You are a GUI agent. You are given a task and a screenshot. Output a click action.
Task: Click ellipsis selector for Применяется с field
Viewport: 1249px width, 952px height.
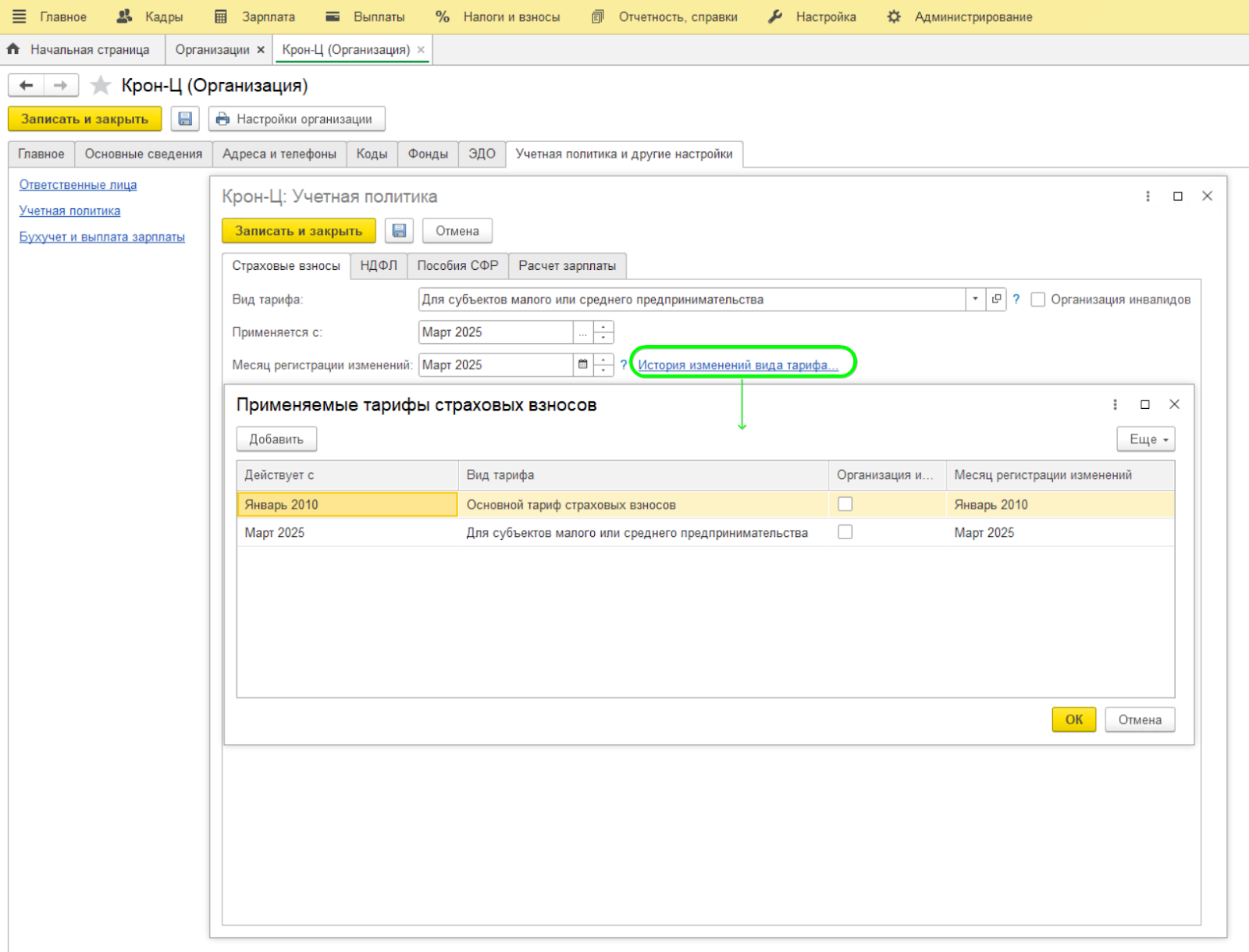pyautogui.click(x=582, y=332)
